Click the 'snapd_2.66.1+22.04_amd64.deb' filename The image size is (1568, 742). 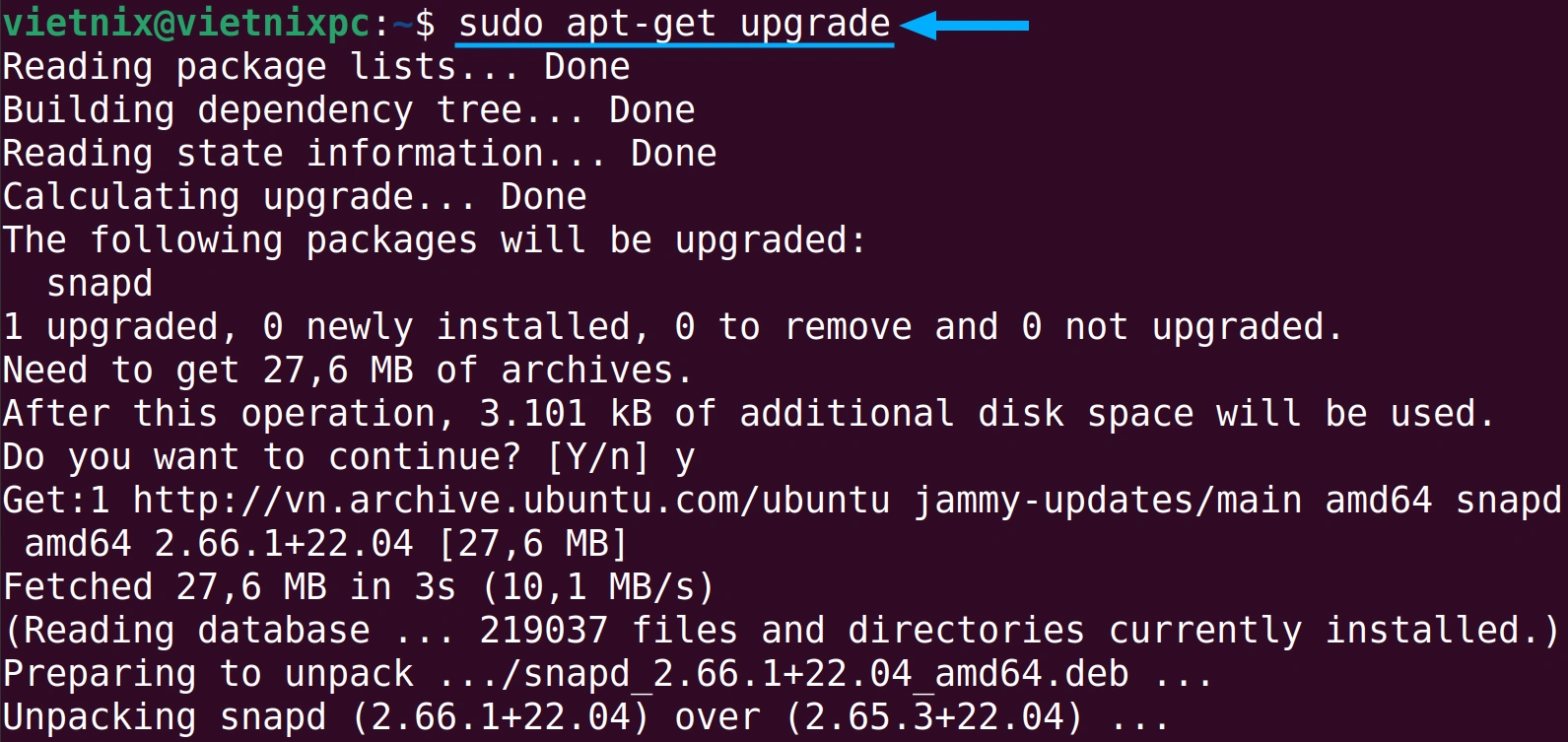[826, 674]
